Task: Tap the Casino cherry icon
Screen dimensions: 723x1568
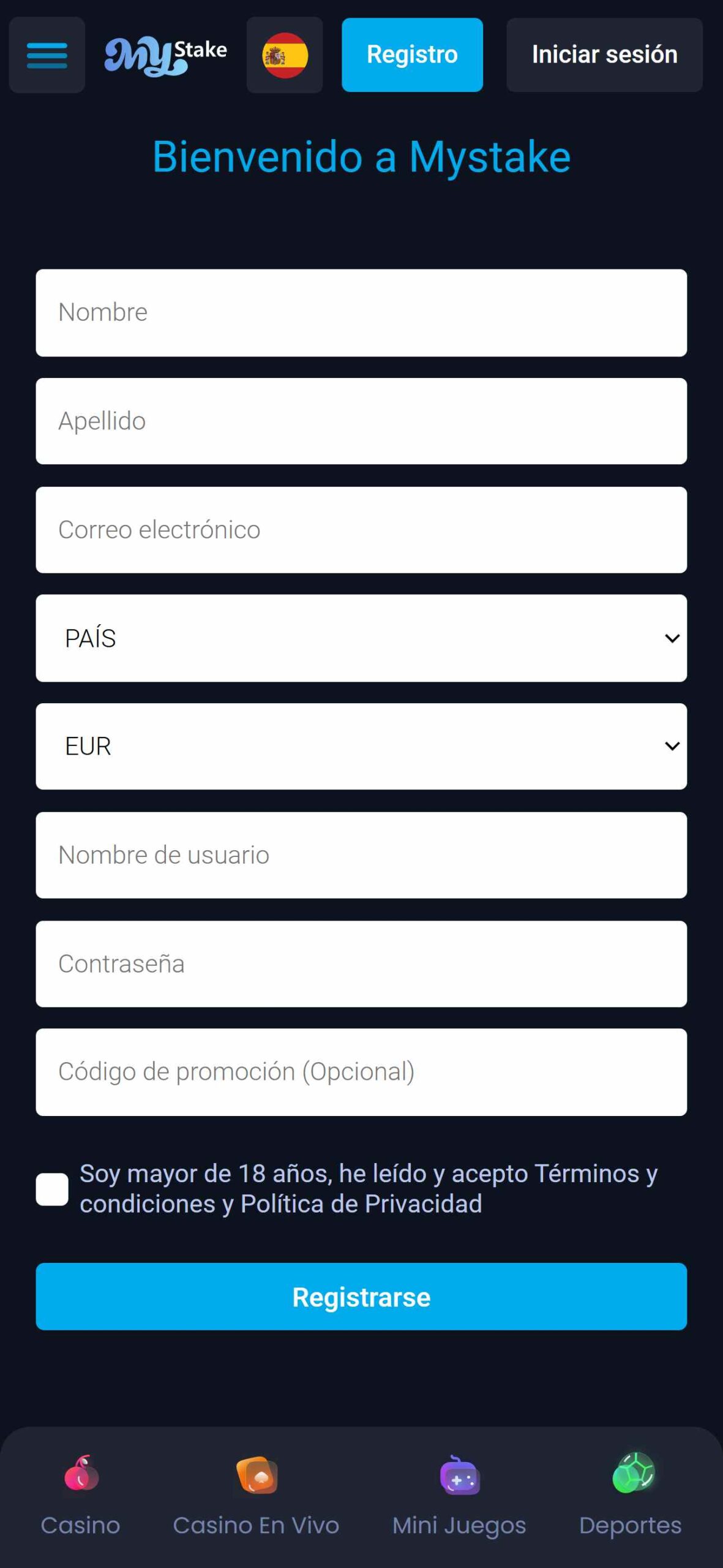Action: [81, 1473]
